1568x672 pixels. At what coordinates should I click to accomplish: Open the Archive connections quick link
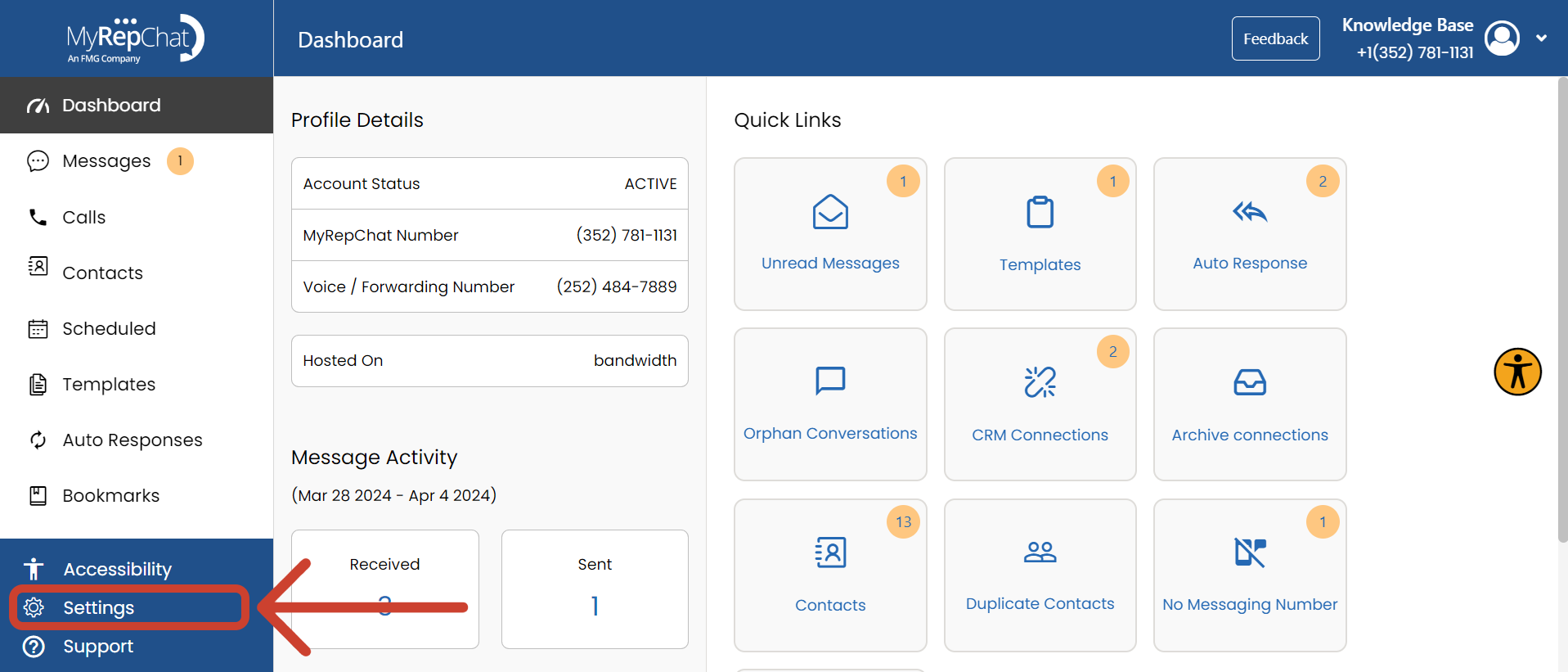[x=1250, y=404]
